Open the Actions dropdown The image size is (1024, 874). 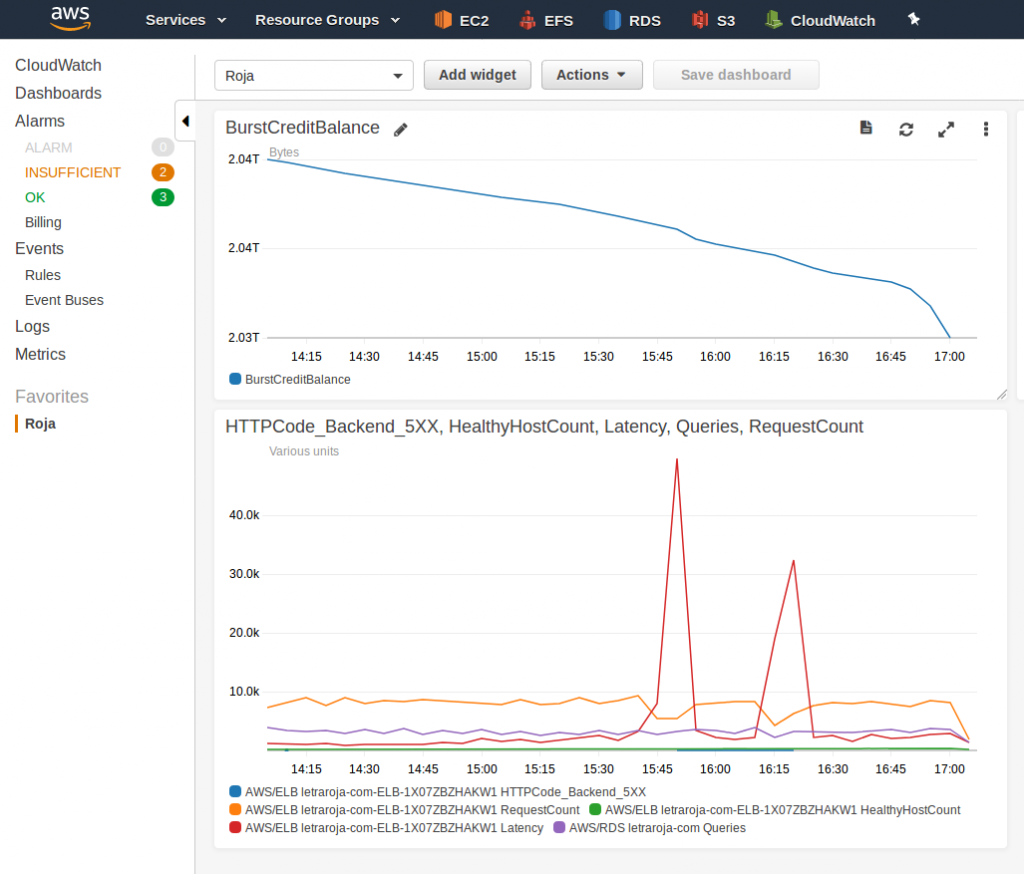coord(591,75)
